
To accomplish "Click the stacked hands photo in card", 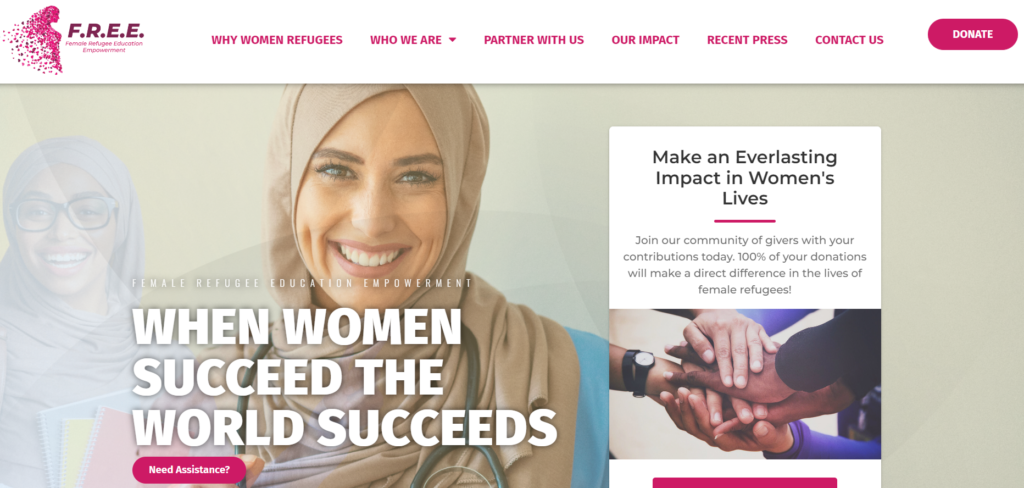I will (744, 384).
